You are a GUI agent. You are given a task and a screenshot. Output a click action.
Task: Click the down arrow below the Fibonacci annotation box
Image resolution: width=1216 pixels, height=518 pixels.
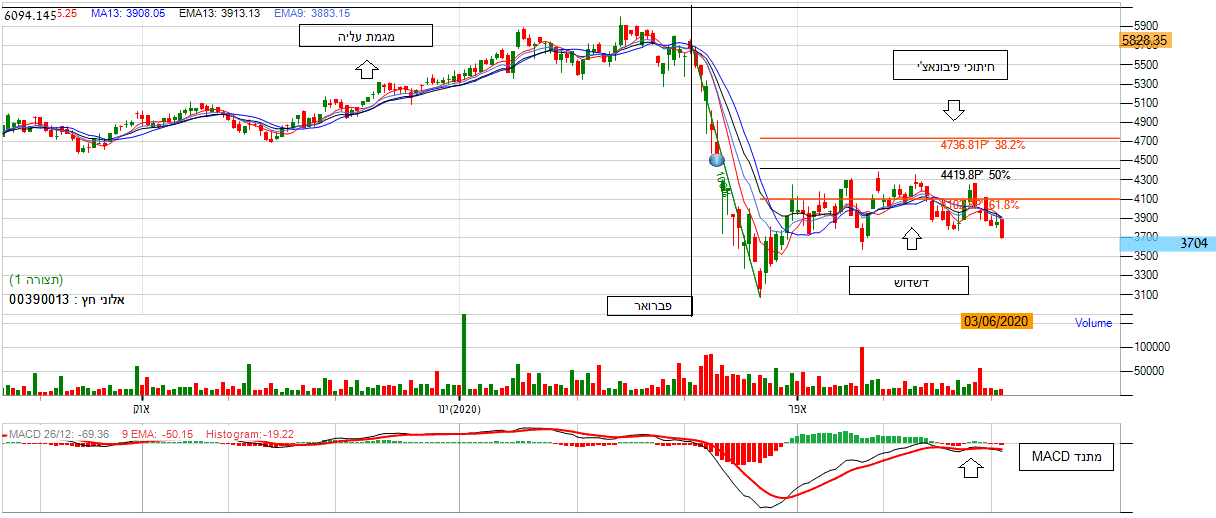click(953, 107)
